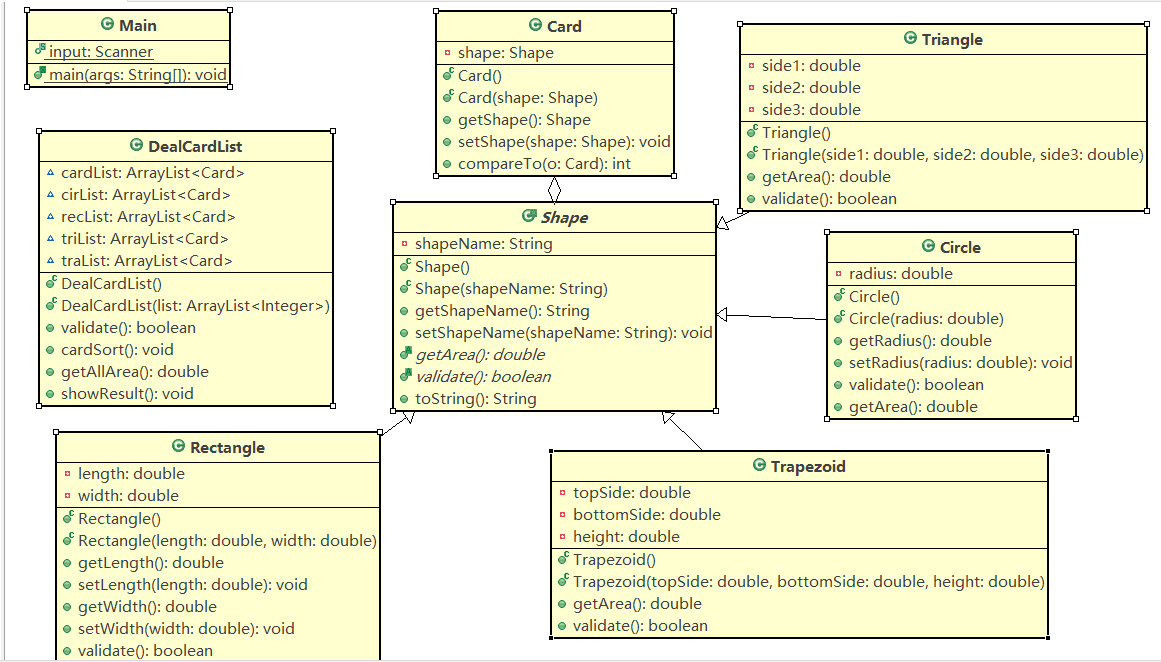Viewport: 1161px width, 662px height.
Task: Click the class icon next to Card title
Action: [x=535, y=25]
